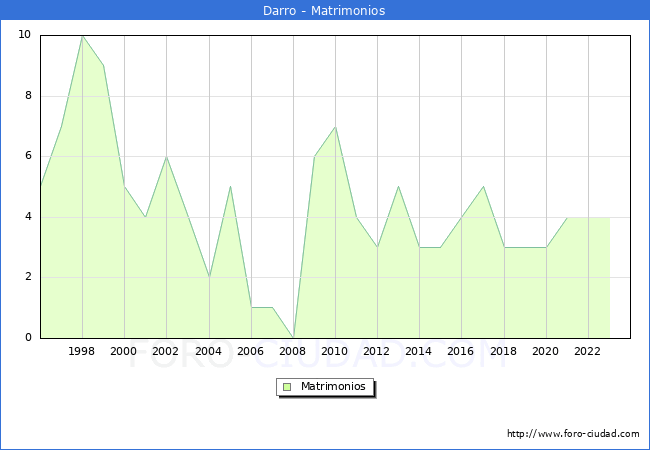Screen dimensions: 650x450
Task: Click the y-axis label 10
Action: 25,34
